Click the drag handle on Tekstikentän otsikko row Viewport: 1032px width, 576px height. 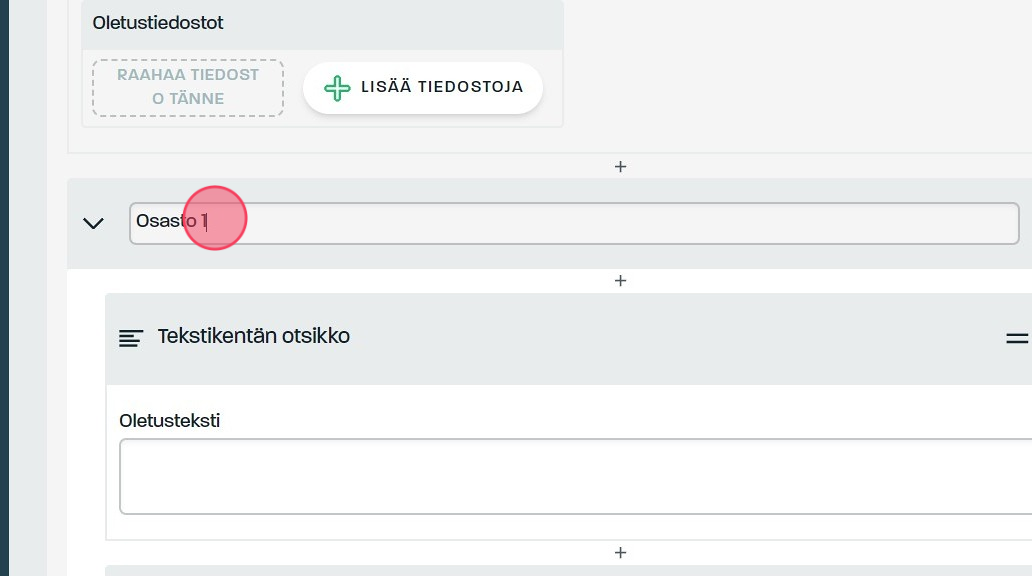coord(1016,338)
